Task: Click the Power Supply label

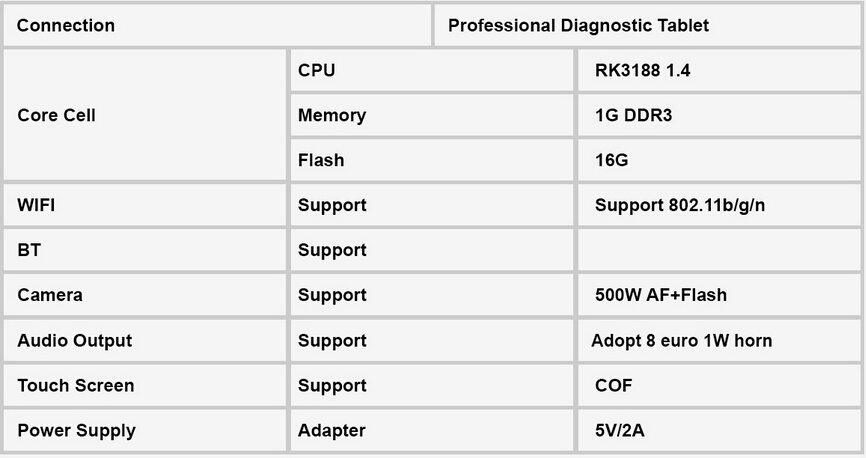Action: (x=76, y=430)
